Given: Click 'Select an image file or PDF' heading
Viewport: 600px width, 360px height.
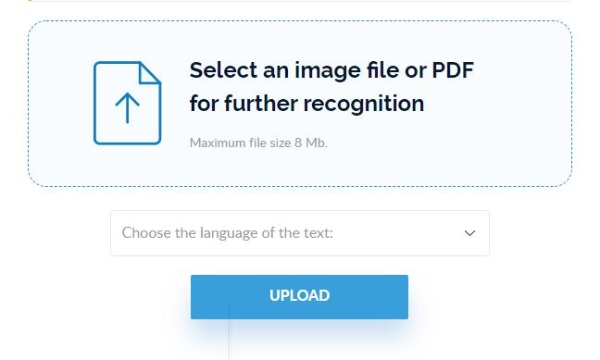Looking at the screenshot, I should pyautogui.click(x=332, y=70).
